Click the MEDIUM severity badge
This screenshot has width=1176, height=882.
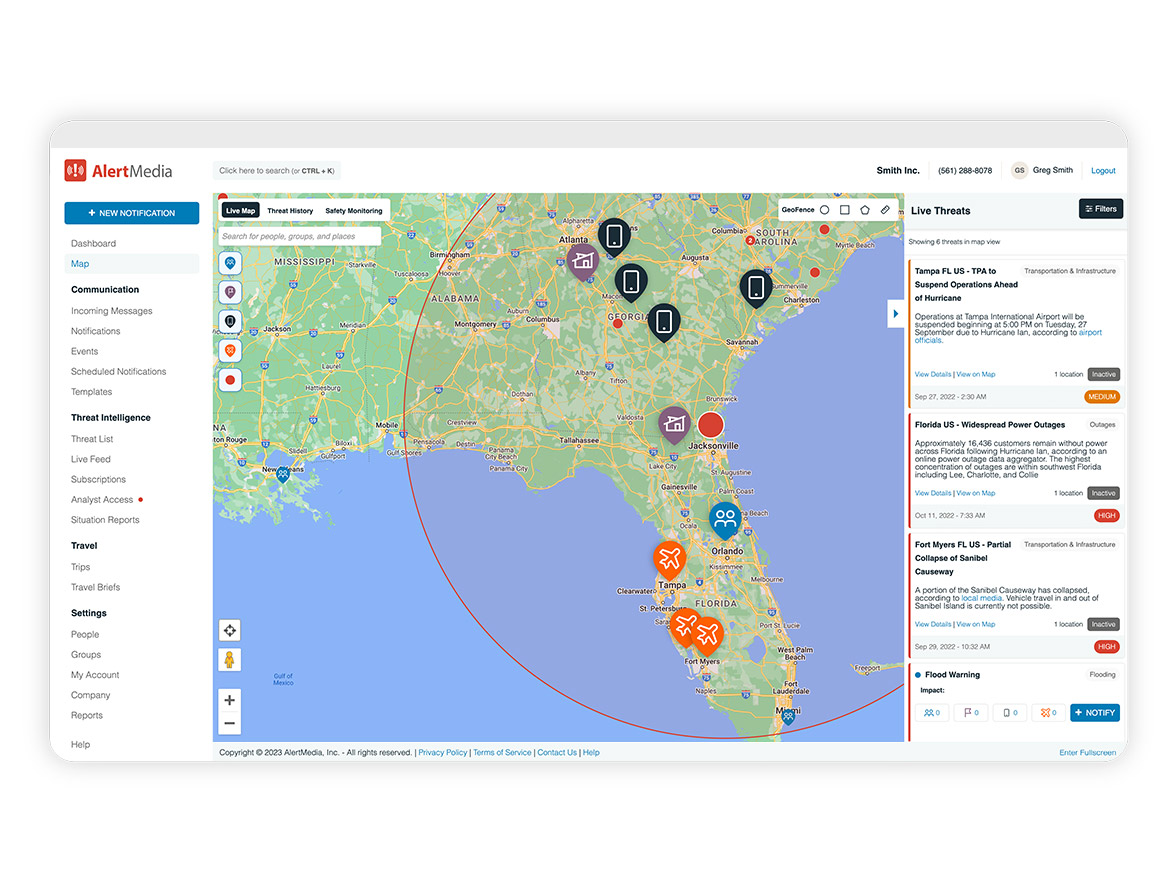[x=1102, y=397]
